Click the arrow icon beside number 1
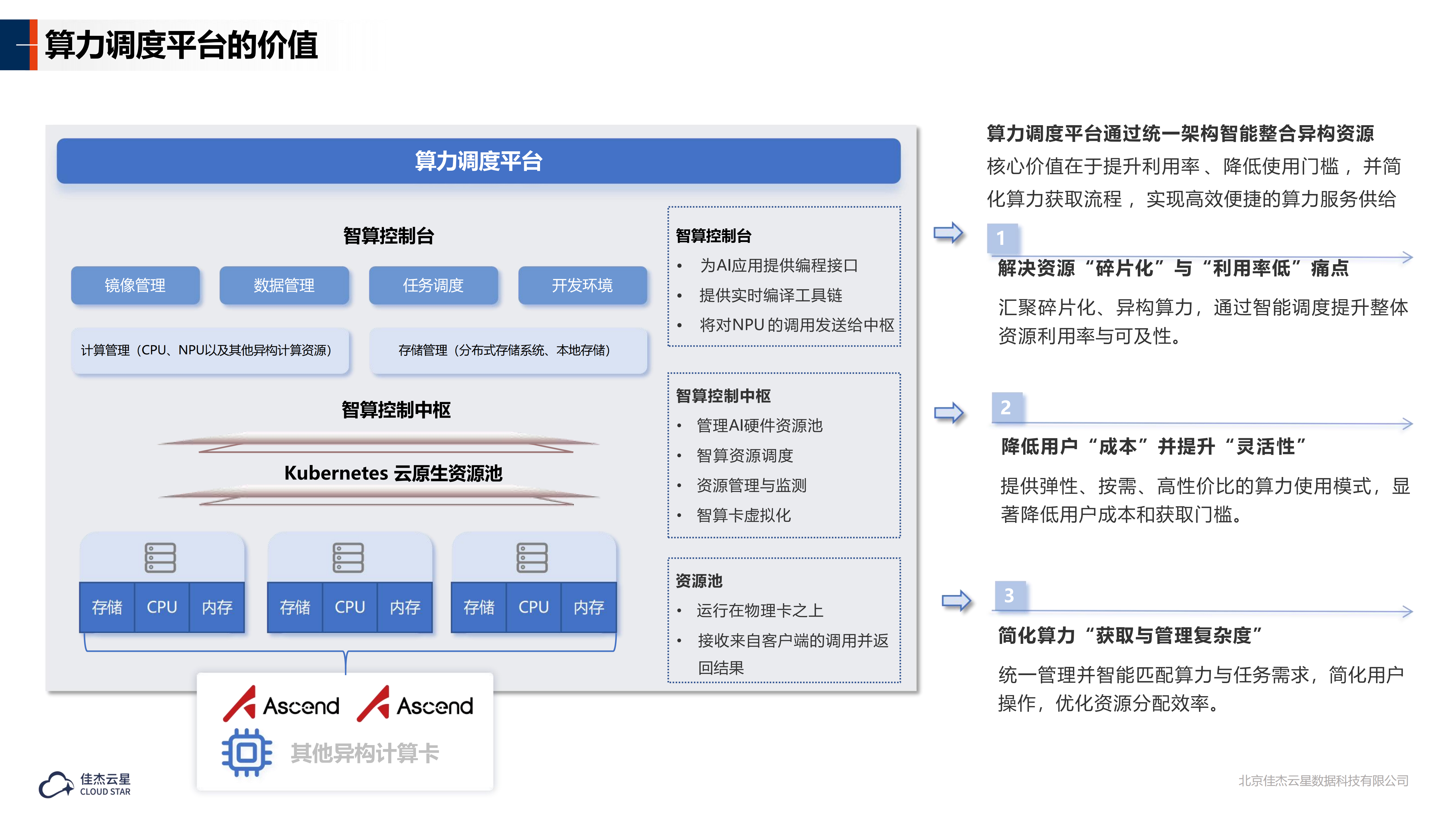This screenshot has height=819, width=1456. [948, 233]
